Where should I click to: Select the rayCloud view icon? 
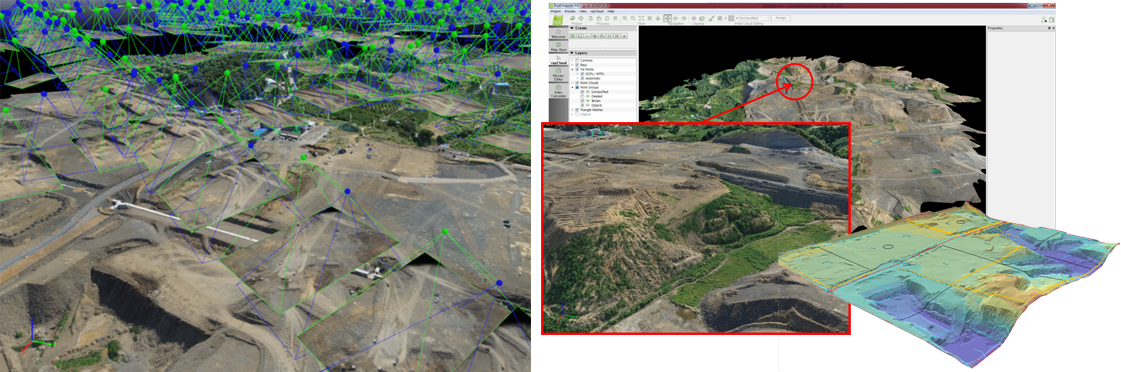(x=558, y=60)
